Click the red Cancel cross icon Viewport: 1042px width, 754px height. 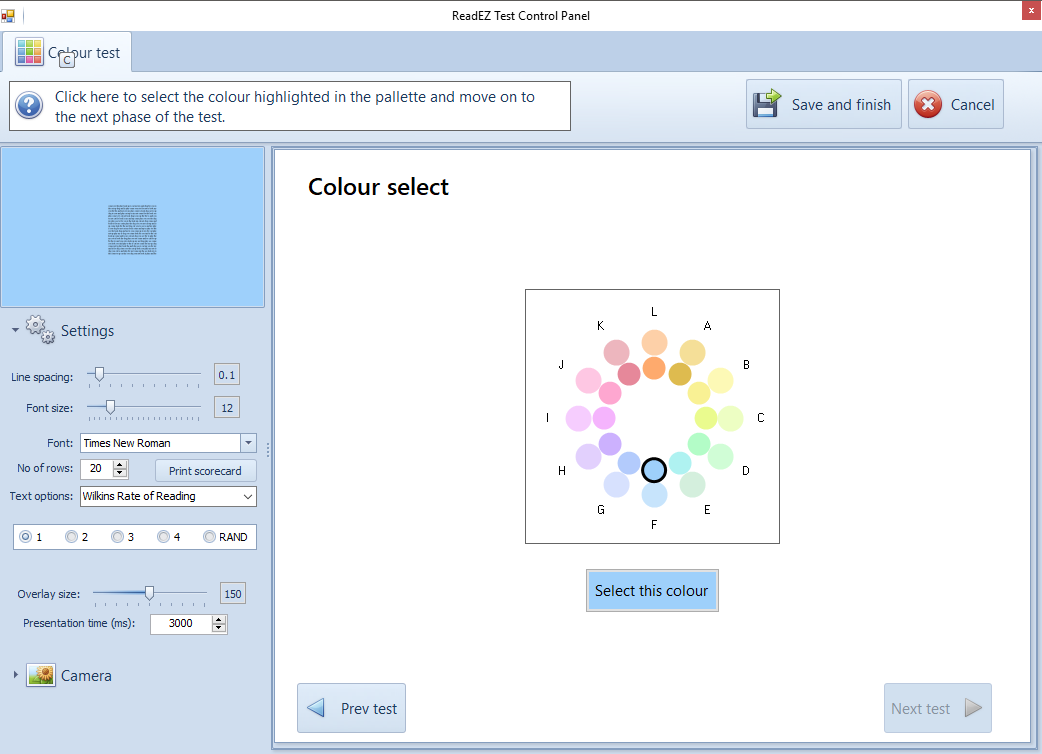(x=928, y=104)
